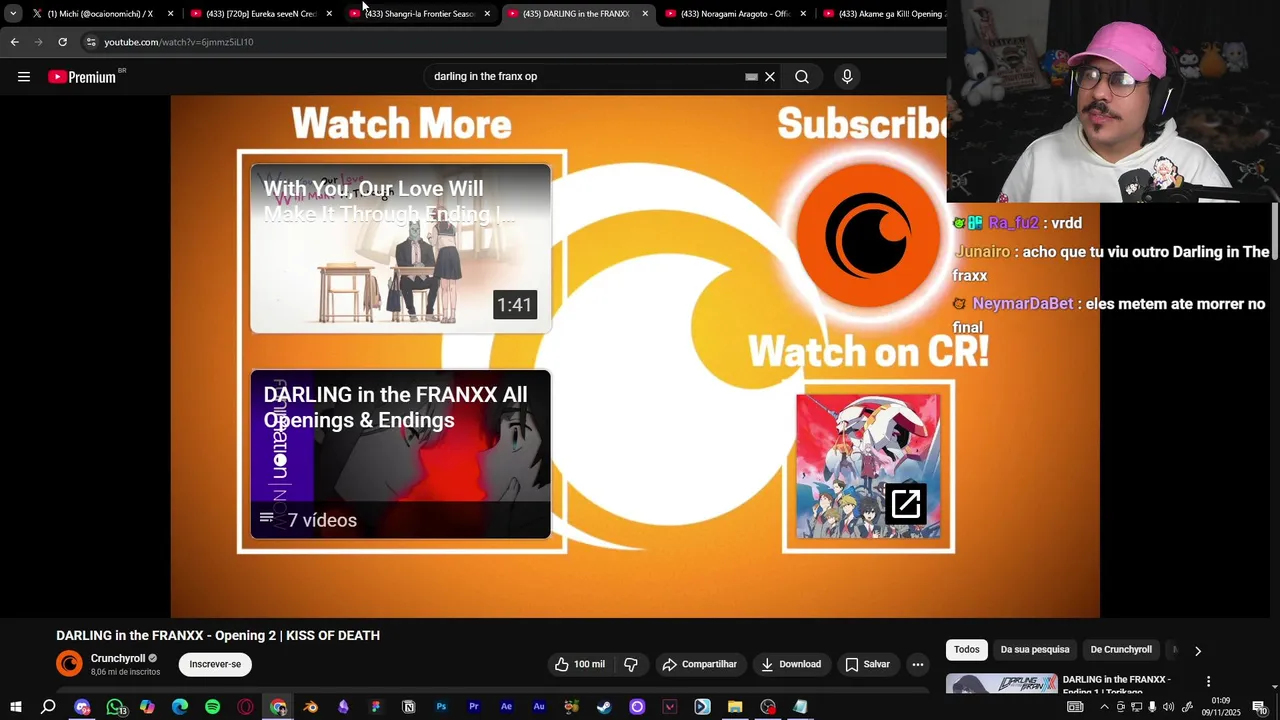The height and width of the screenshot is (720, 1280).
Task: Open Chrome tab search dropdown
Action: [x=13, y=14]
